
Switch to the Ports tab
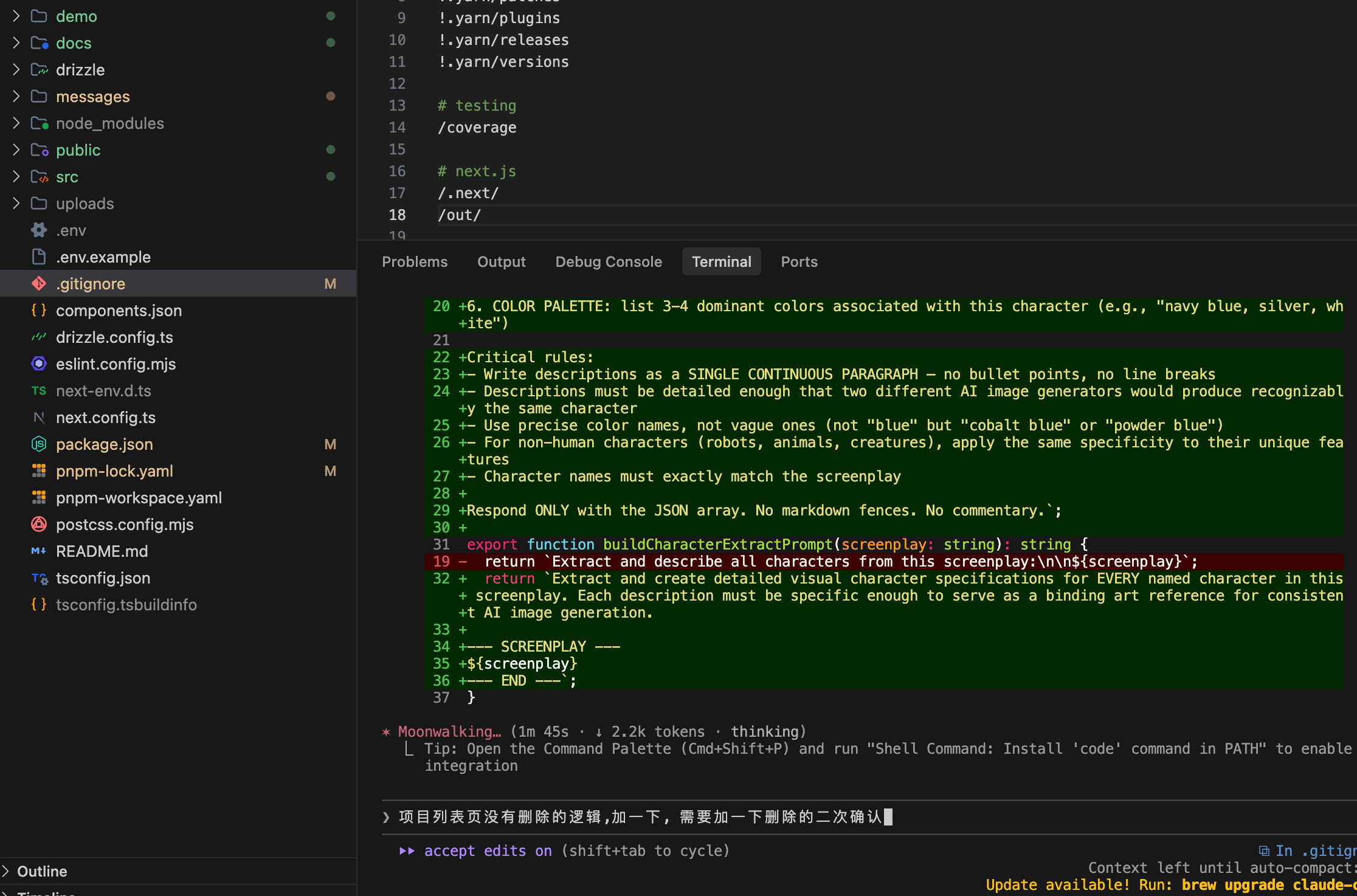click(x=799, y=262)
